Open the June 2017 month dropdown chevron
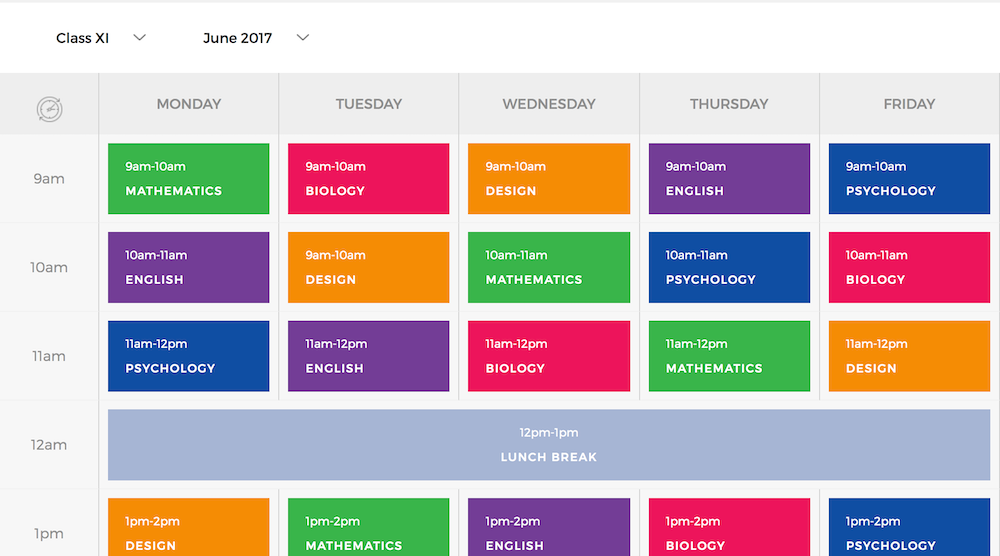This screenshot has height=556, width=1000. pos(303,38)
